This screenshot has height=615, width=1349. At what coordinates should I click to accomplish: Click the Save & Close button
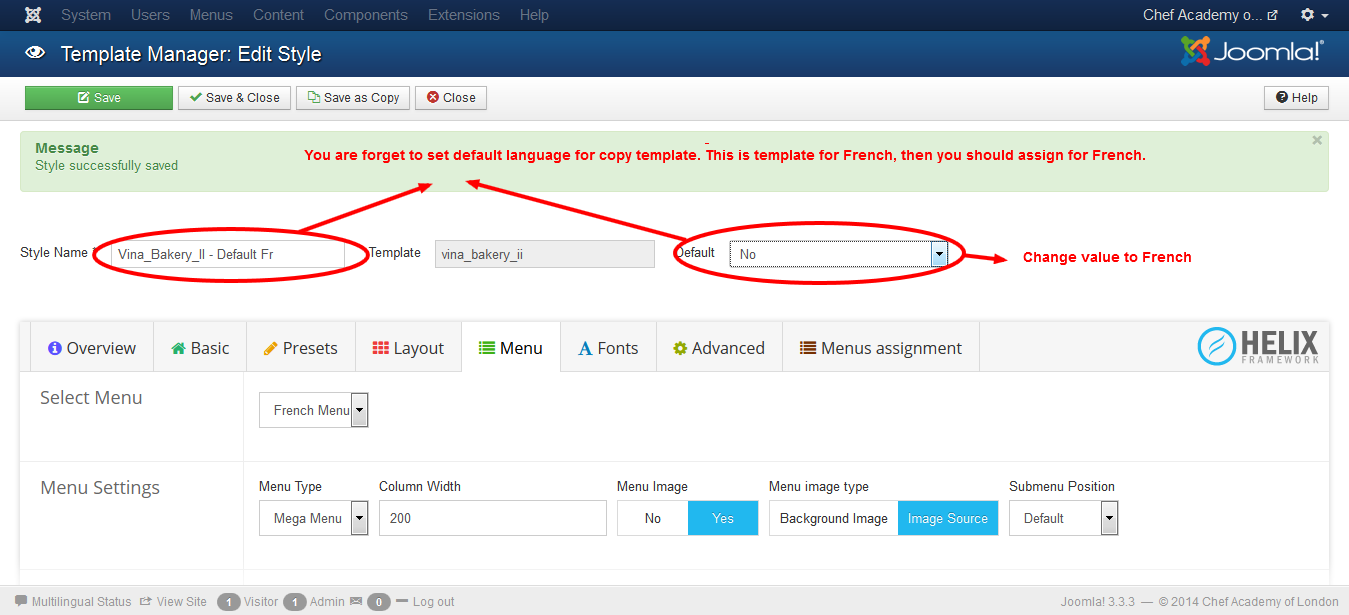234,97
